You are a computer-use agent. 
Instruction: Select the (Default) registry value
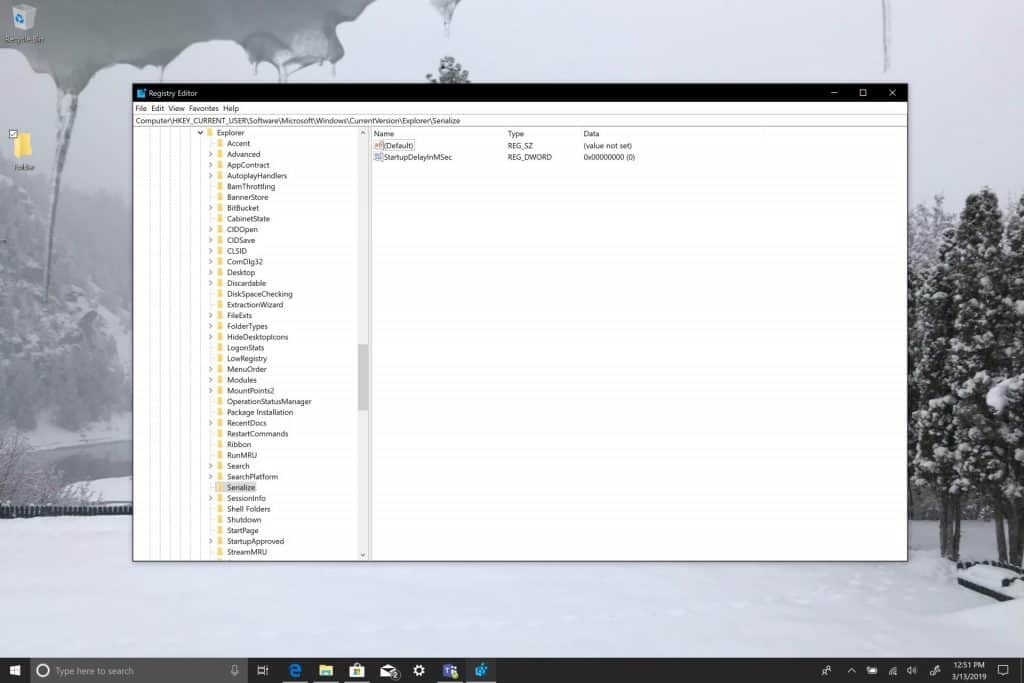(398, 146)
